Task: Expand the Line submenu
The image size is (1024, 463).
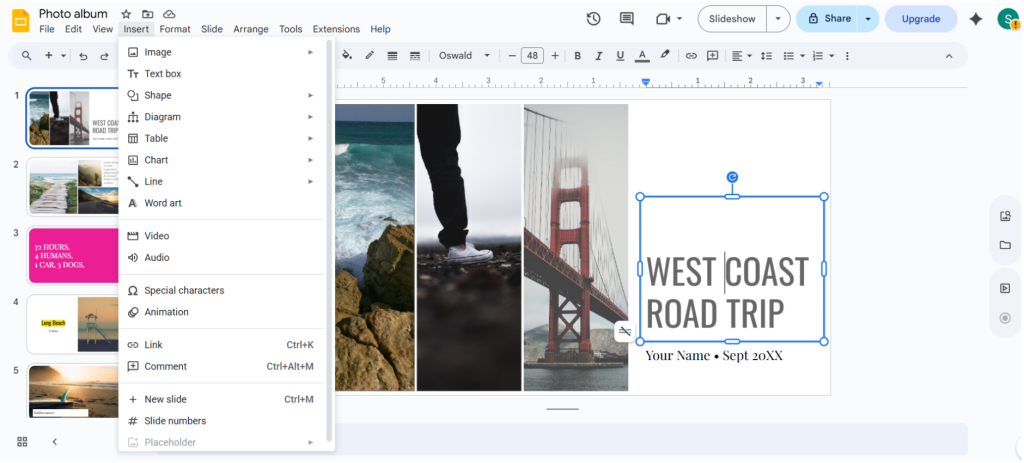Action: pos(221,182)
